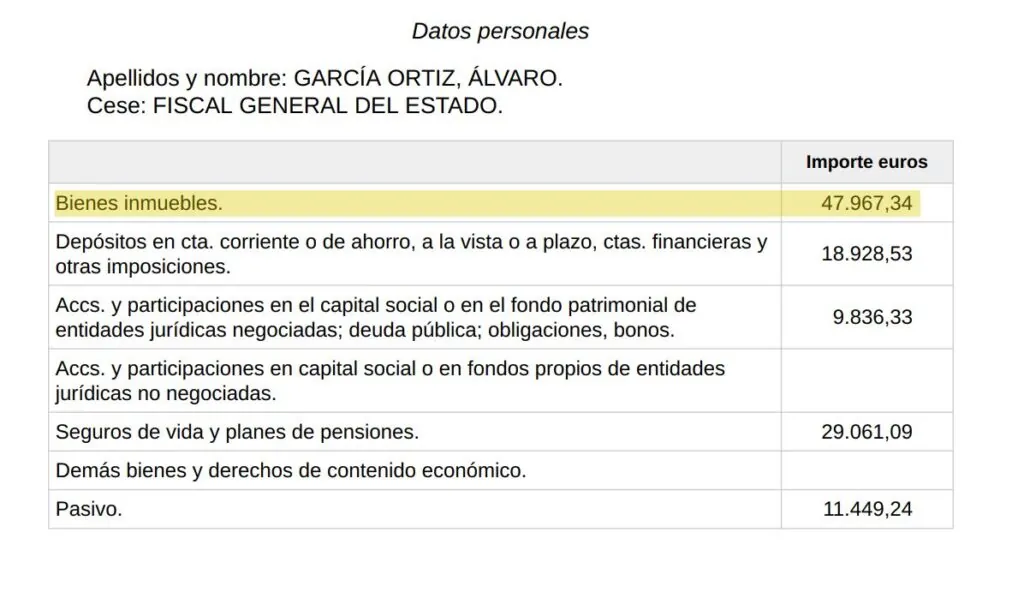Image resolution: width=1024 pixels, height=610 pixels.
Task: Select the highlighted 'Bienes inmuebles.' row label
Action: 139,203
